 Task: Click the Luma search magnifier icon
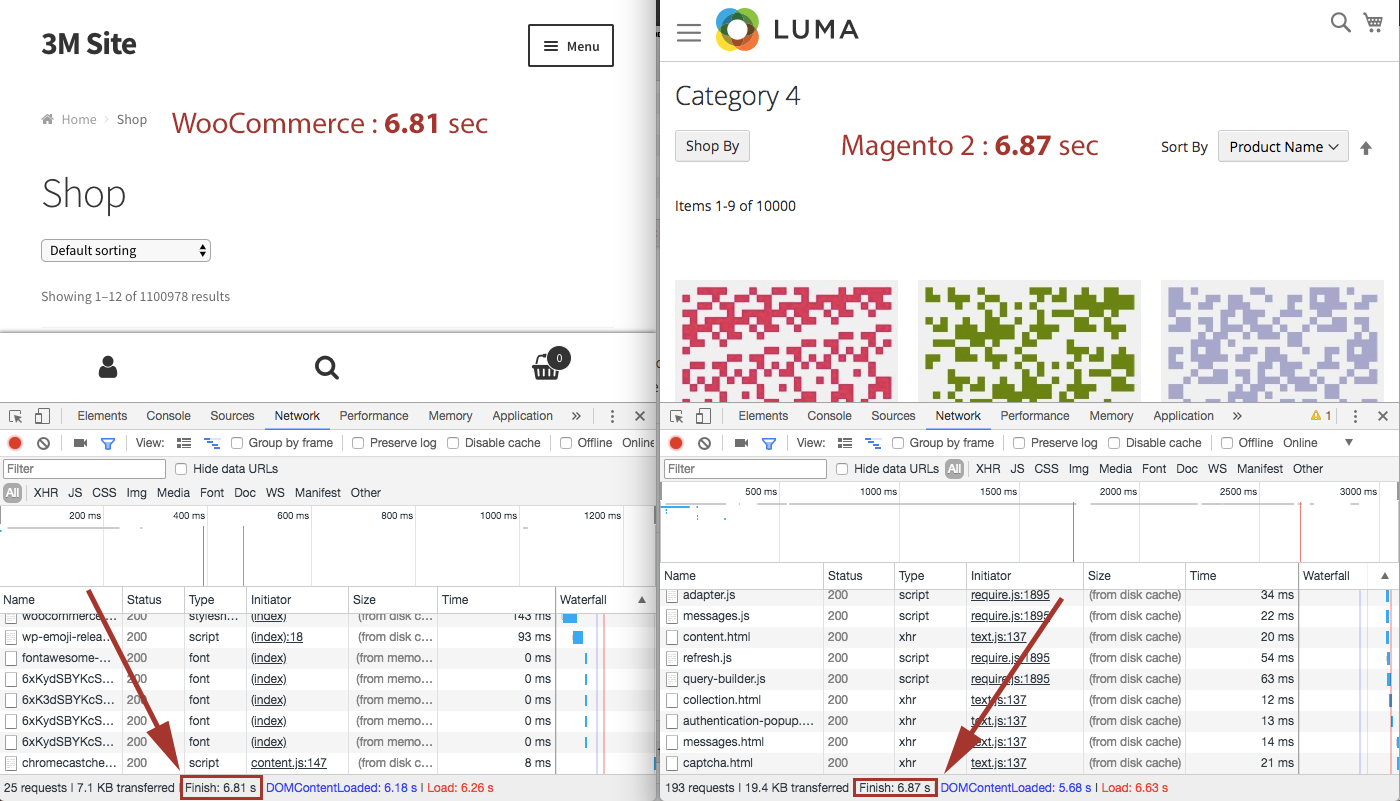point(1340,22)
